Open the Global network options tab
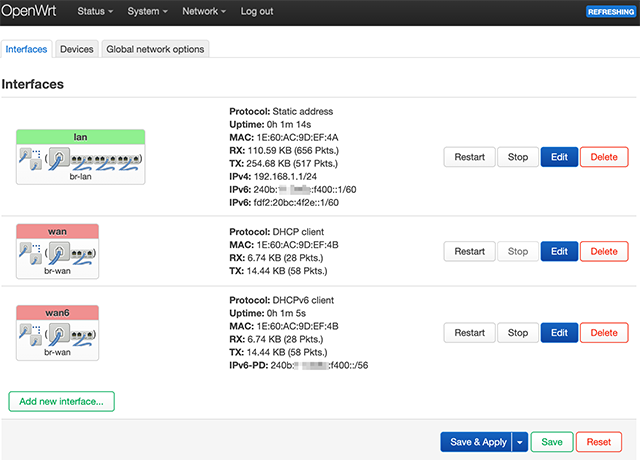Viewport: 640px width, 460px height. 155,49
